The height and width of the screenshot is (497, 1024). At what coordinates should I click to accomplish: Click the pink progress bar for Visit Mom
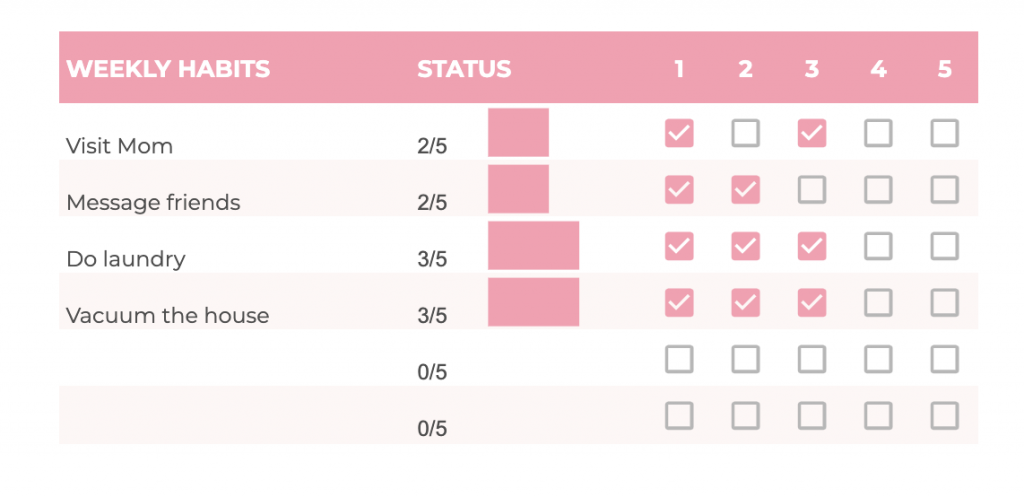point(519,133)
